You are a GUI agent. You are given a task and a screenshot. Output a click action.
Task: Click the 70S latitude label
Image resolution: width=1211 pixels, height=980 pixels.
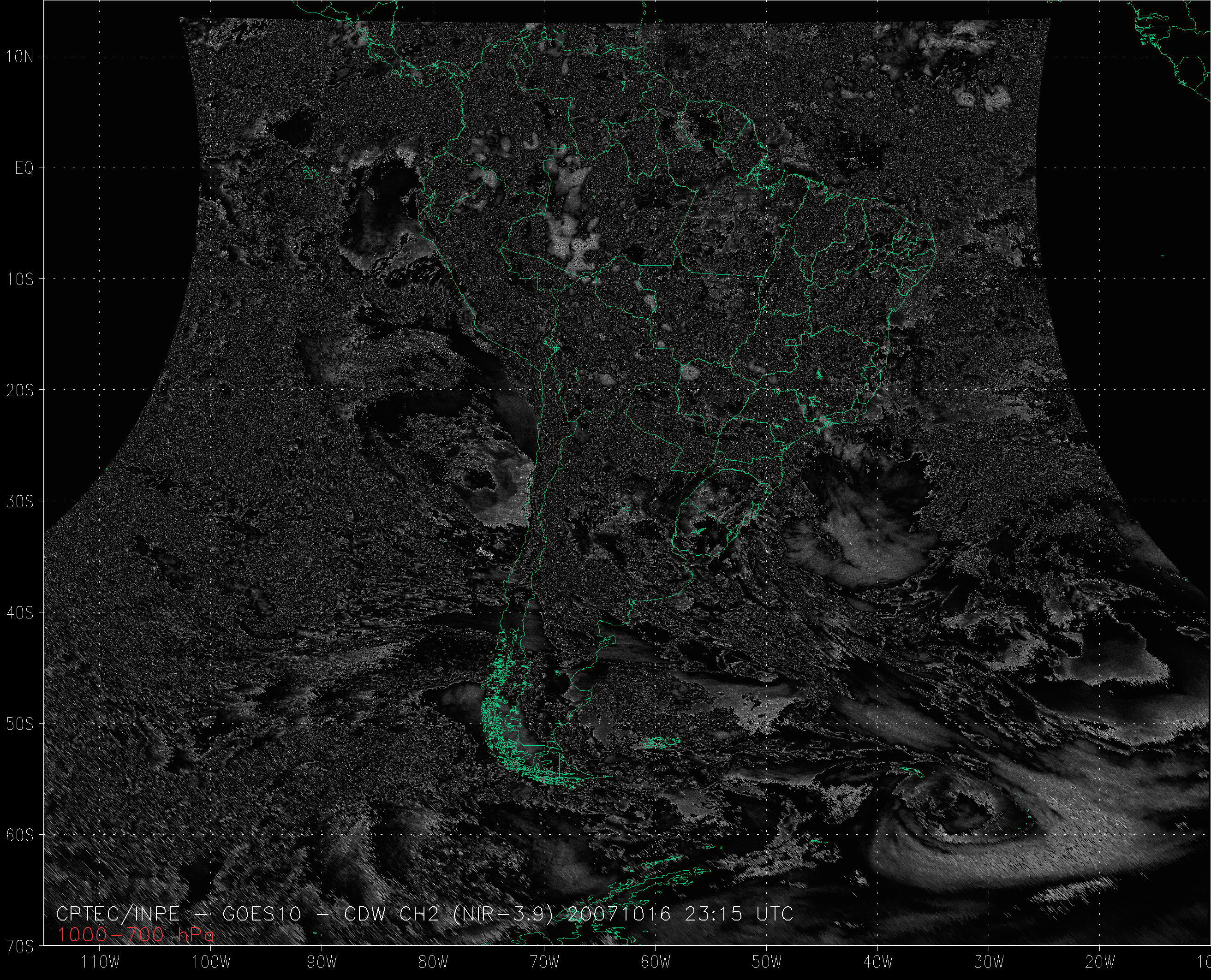20,947
